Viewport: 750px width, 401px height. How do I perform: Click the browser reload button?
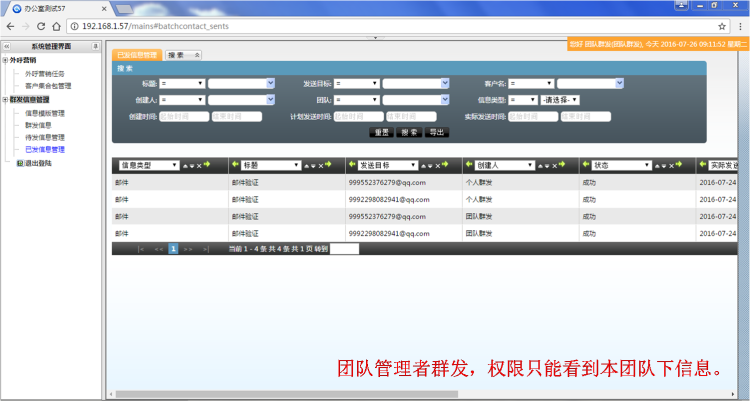tap(41, 26)
